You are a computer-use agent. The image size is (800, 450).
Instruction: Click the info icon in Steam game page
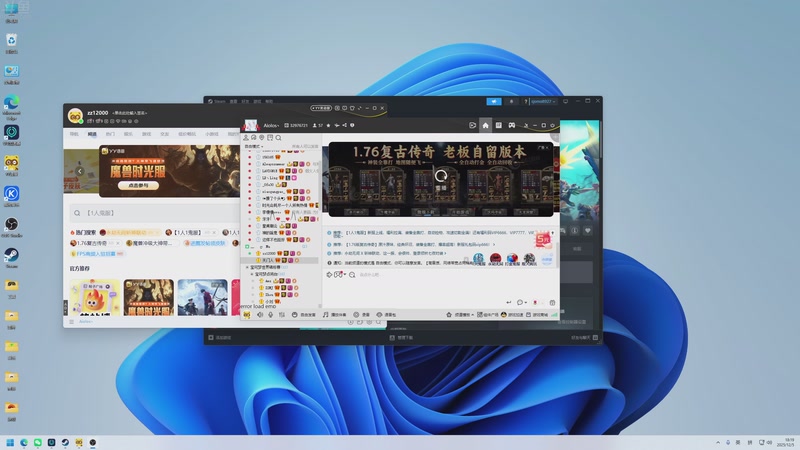(574, 231)
